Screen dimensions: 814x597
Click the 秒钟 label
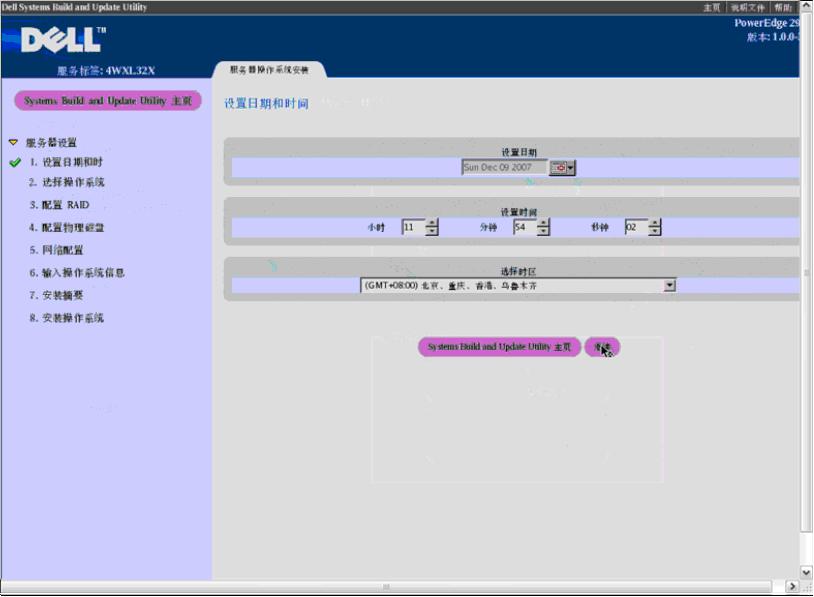[x=600, y=227]
